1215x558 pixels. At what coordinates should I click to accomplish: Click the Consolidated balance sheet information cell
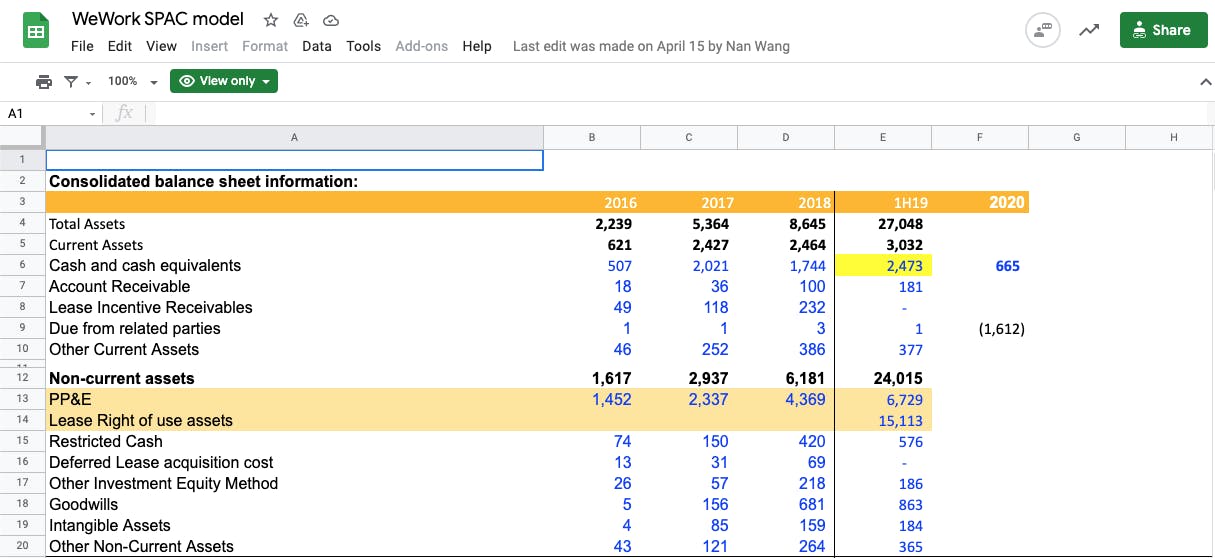coord(294,182)
